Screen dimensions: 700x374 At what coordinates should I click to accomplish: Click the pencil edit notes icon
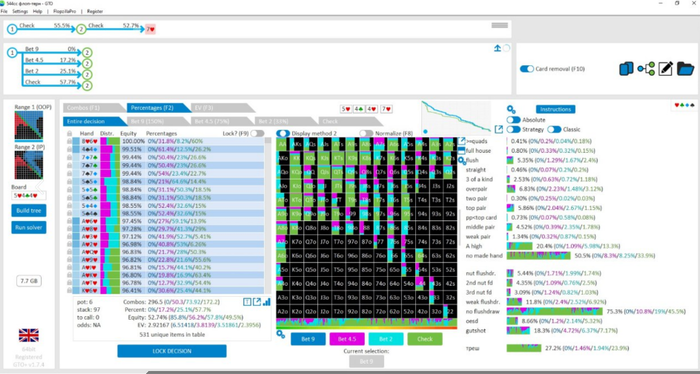pyautogui.click(x=665, y=69)
